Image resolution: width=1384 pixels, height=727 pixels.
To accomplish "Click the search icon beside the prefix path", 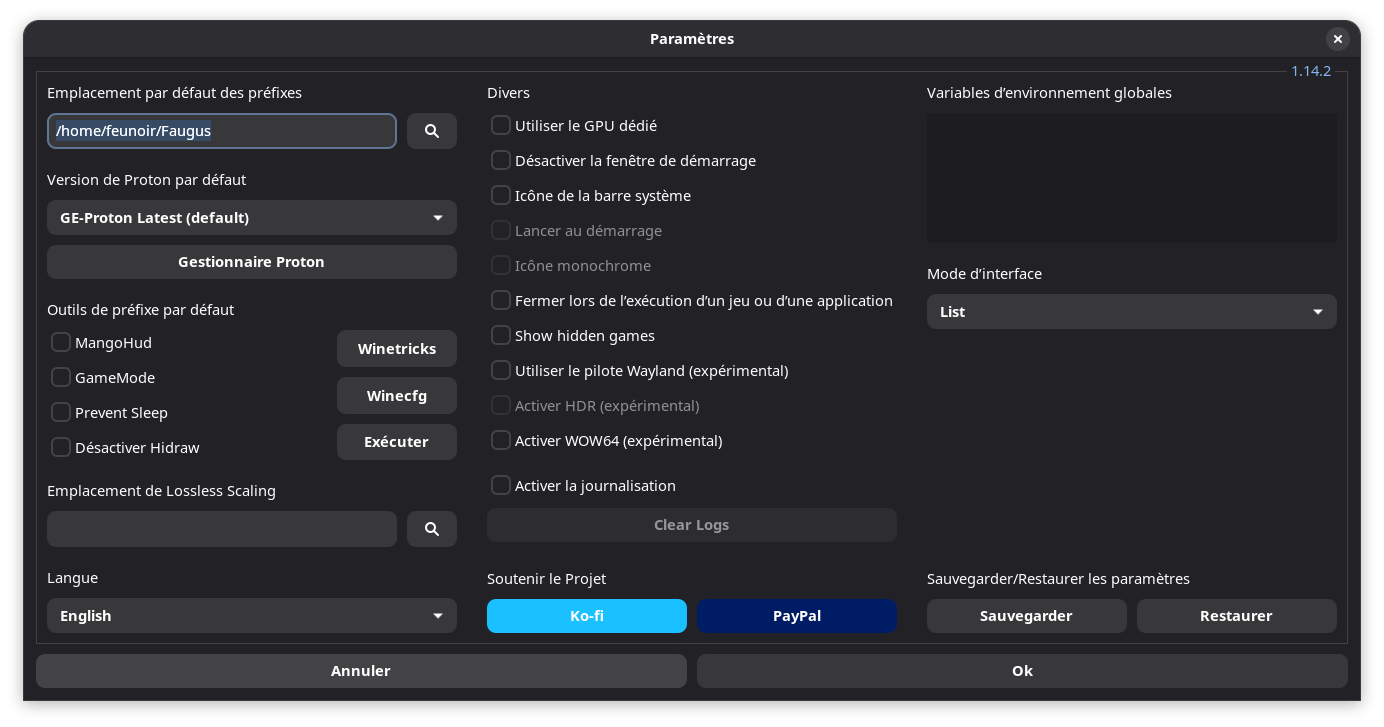I will tap(431, 131).
